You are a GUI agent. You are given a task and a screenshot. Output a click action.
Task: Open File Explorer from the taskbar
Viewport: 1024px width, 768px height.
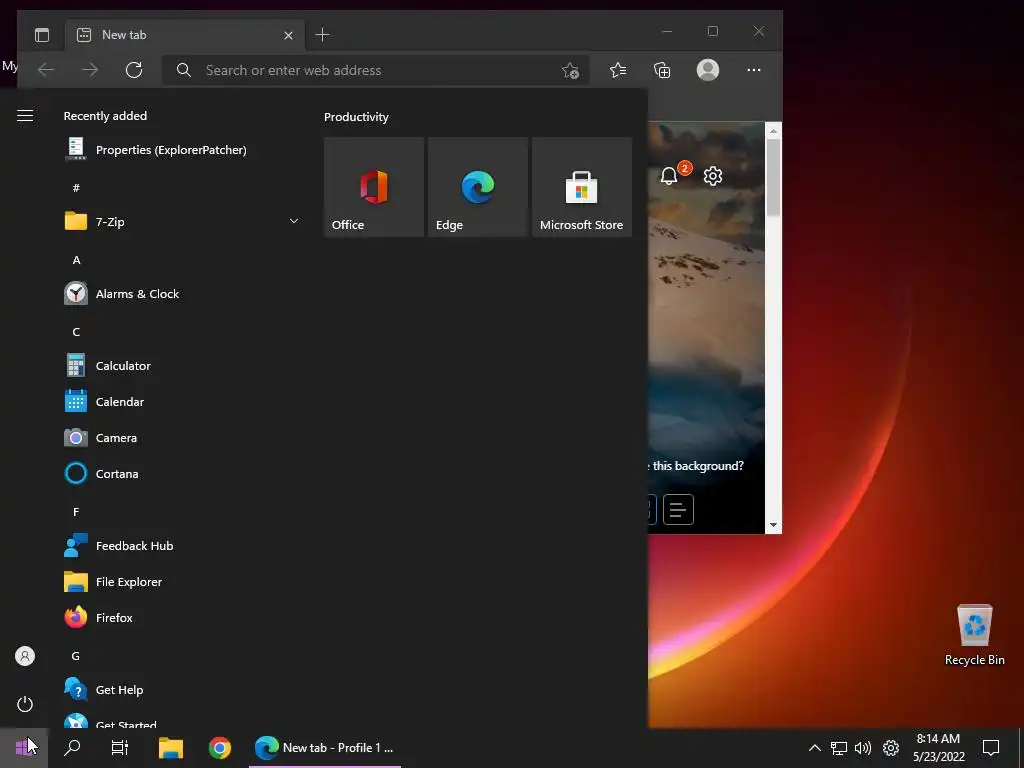pyautogui.click(x=170, y=747)
